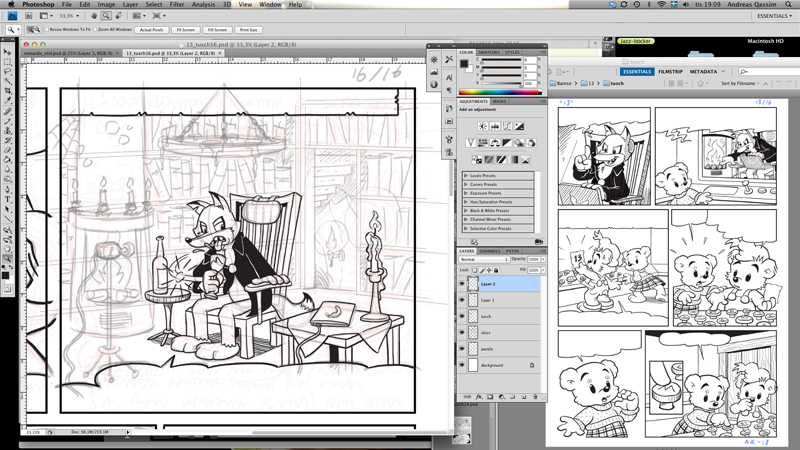The image size is (800, 450).
Task: Expand Hue/Saturation Presets list
Action: click(466, 202)
